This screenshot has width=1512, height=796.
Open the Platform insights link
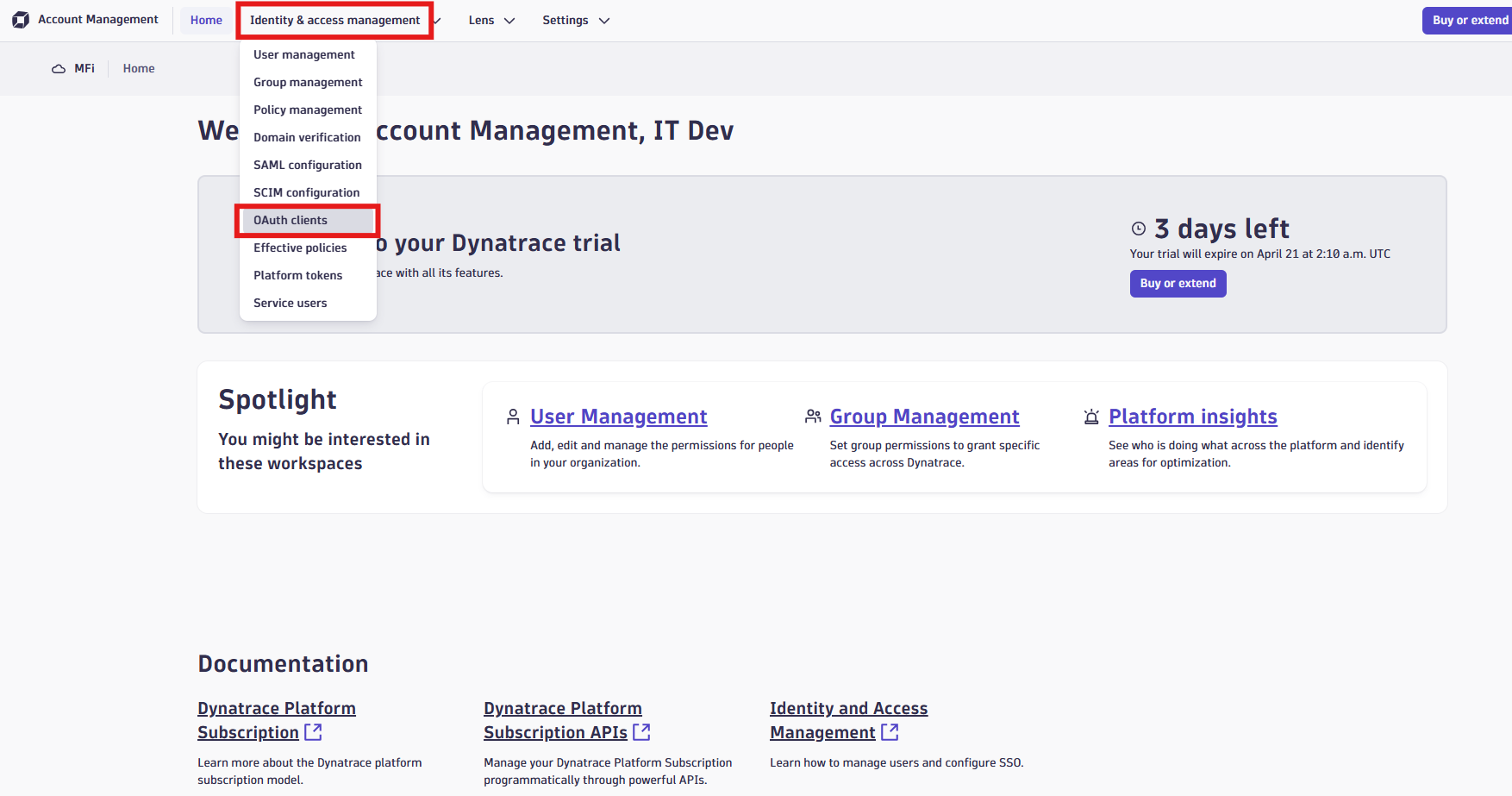point(1192,417)
